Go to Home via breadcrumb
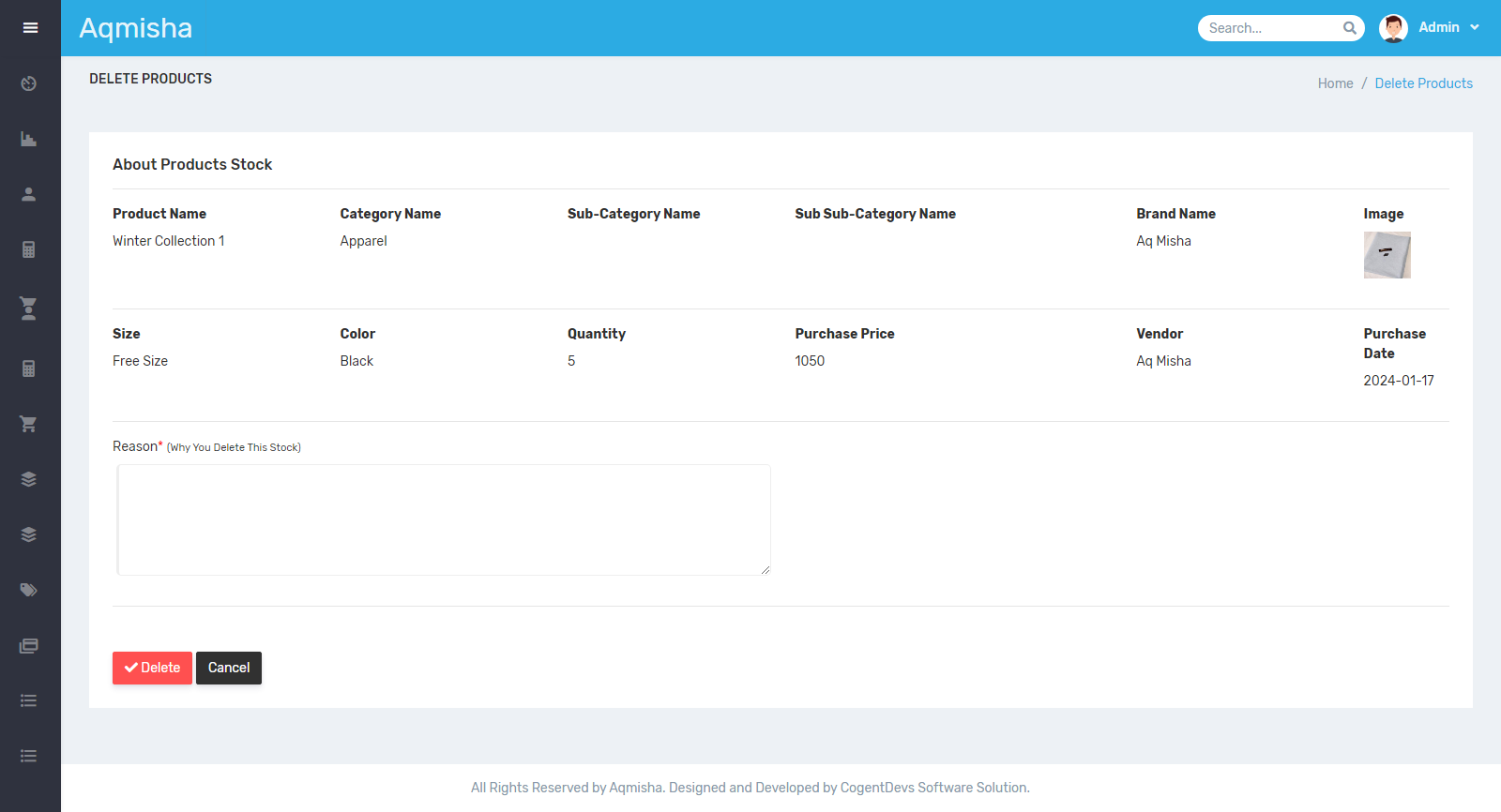This screenshot has height=812, width=1501. pyautogui.click(x=1335, y=83)
